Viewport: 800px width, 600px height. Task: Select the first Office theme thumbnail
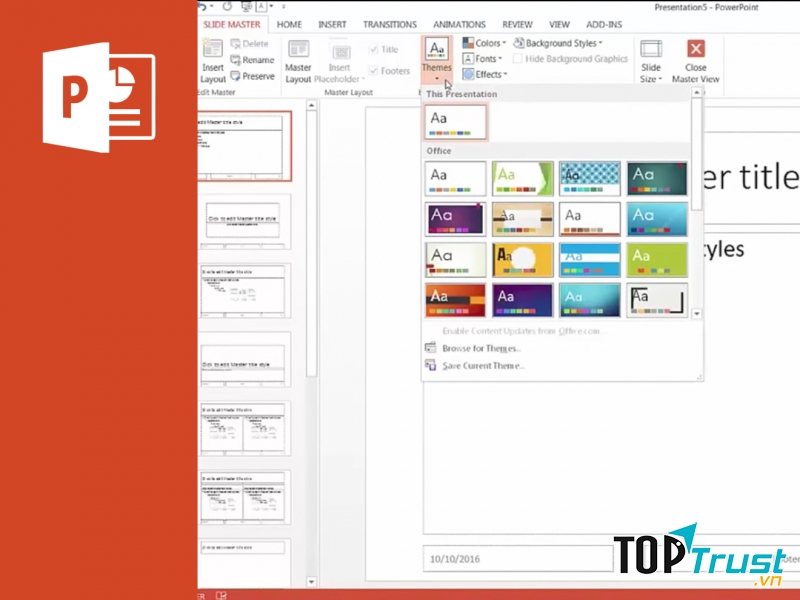456,177
